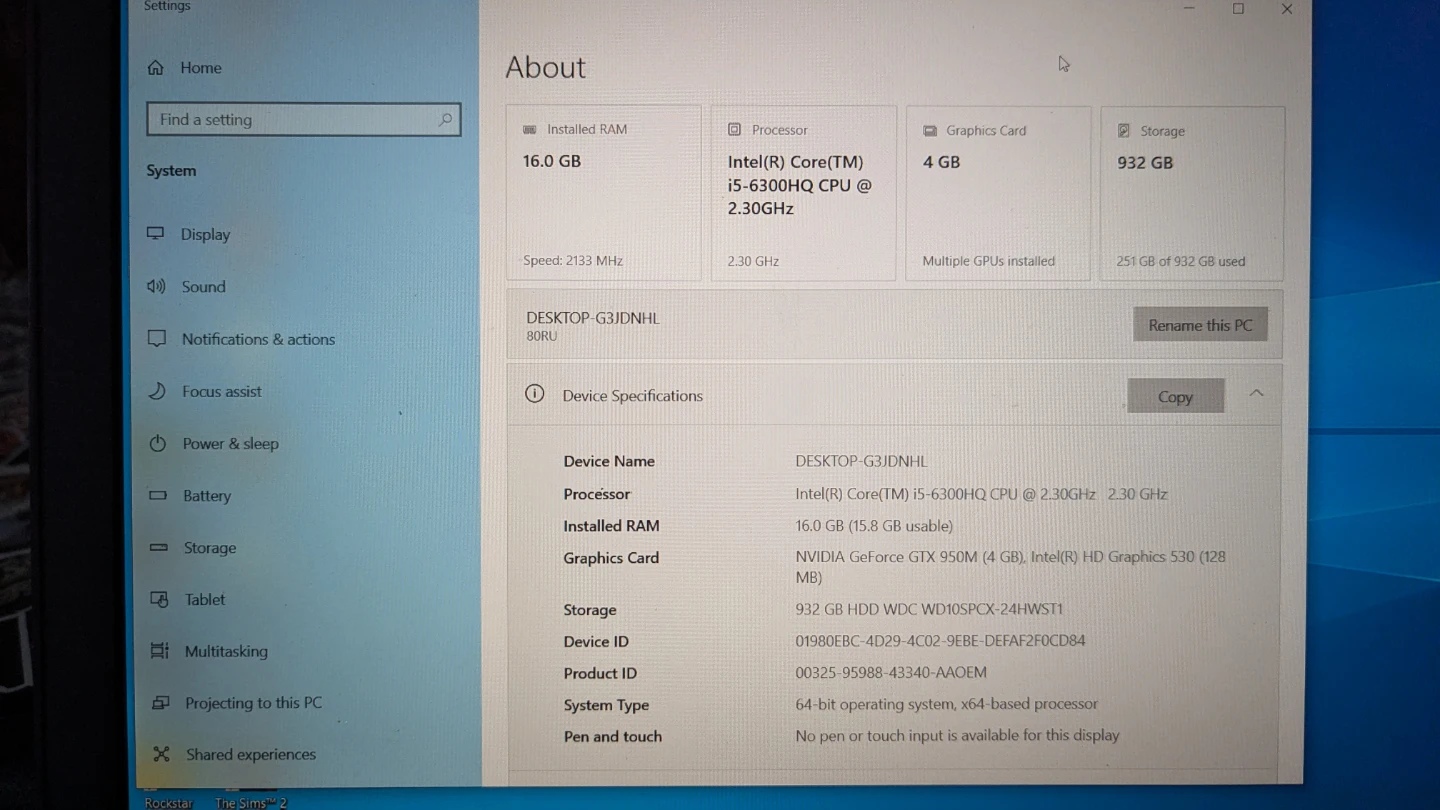Click the Battery icon in sidebar
This screenshot has height=810, width=1440.
tap(158, 495)
